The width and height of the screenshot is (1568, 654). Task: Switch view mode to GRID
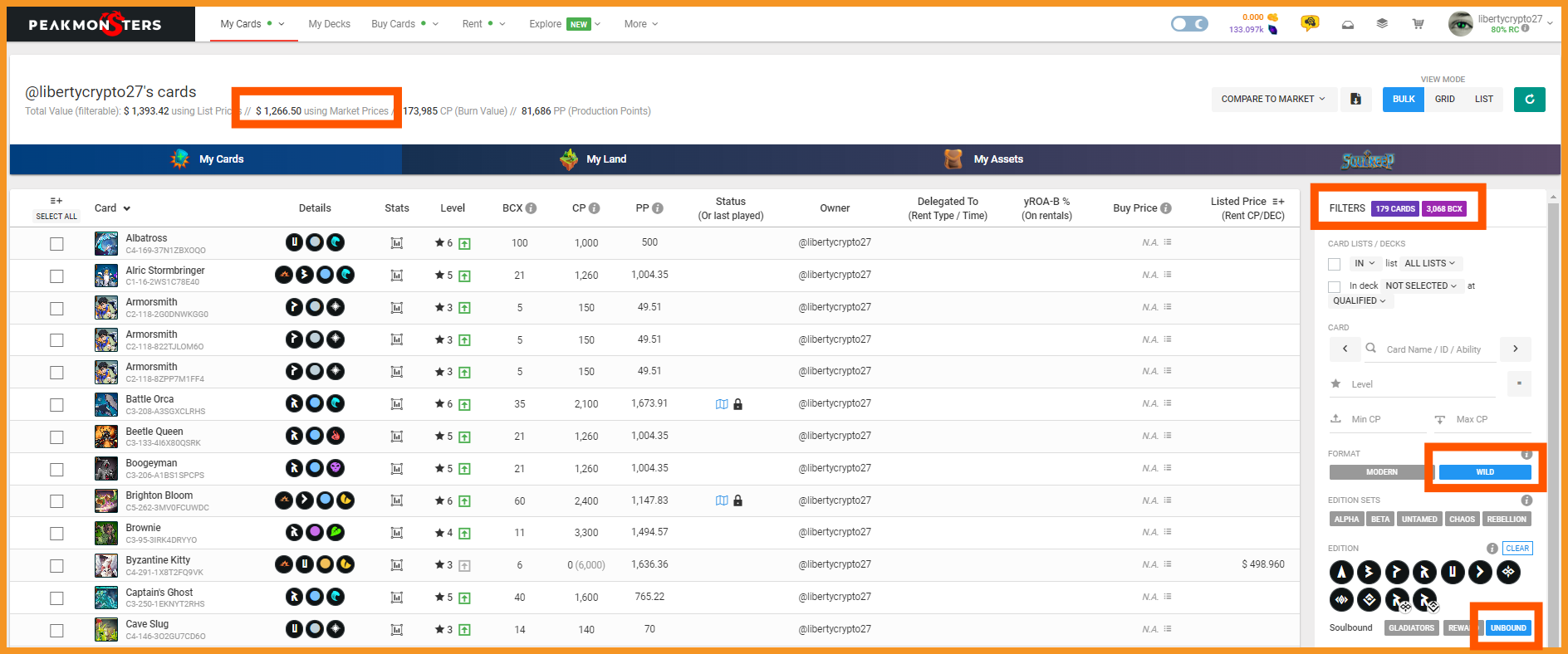1445,99
